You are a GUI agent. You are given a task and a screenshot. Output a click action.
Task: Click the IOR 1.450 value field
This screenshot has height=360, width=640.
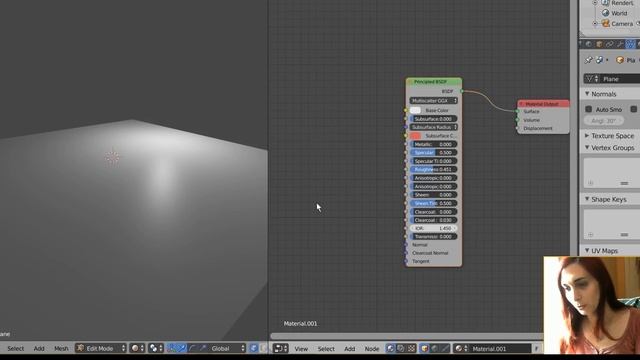[x=433, y=229]
